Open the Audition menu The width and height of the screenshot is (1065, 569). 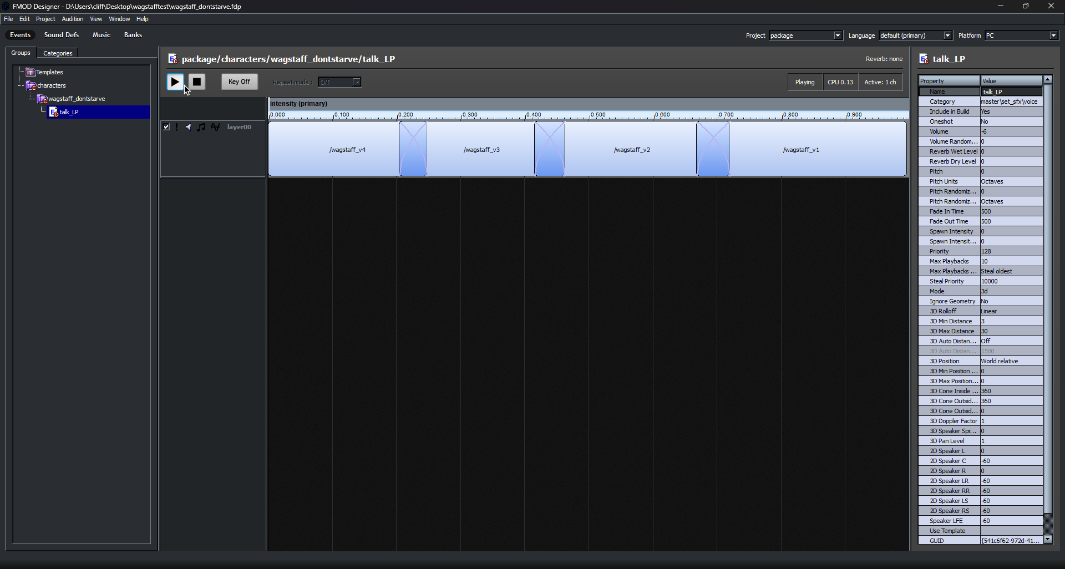tap(72, 19)
